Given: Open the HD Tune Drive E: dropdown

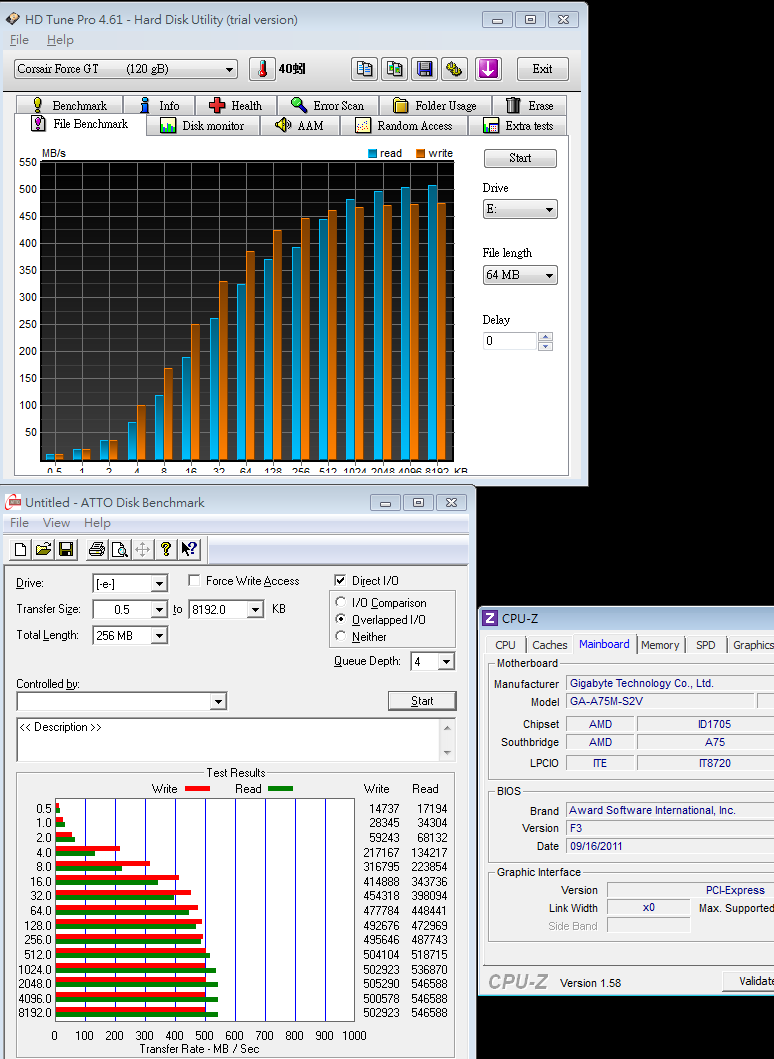Looking at the screenshot, I should pos(520,209).
